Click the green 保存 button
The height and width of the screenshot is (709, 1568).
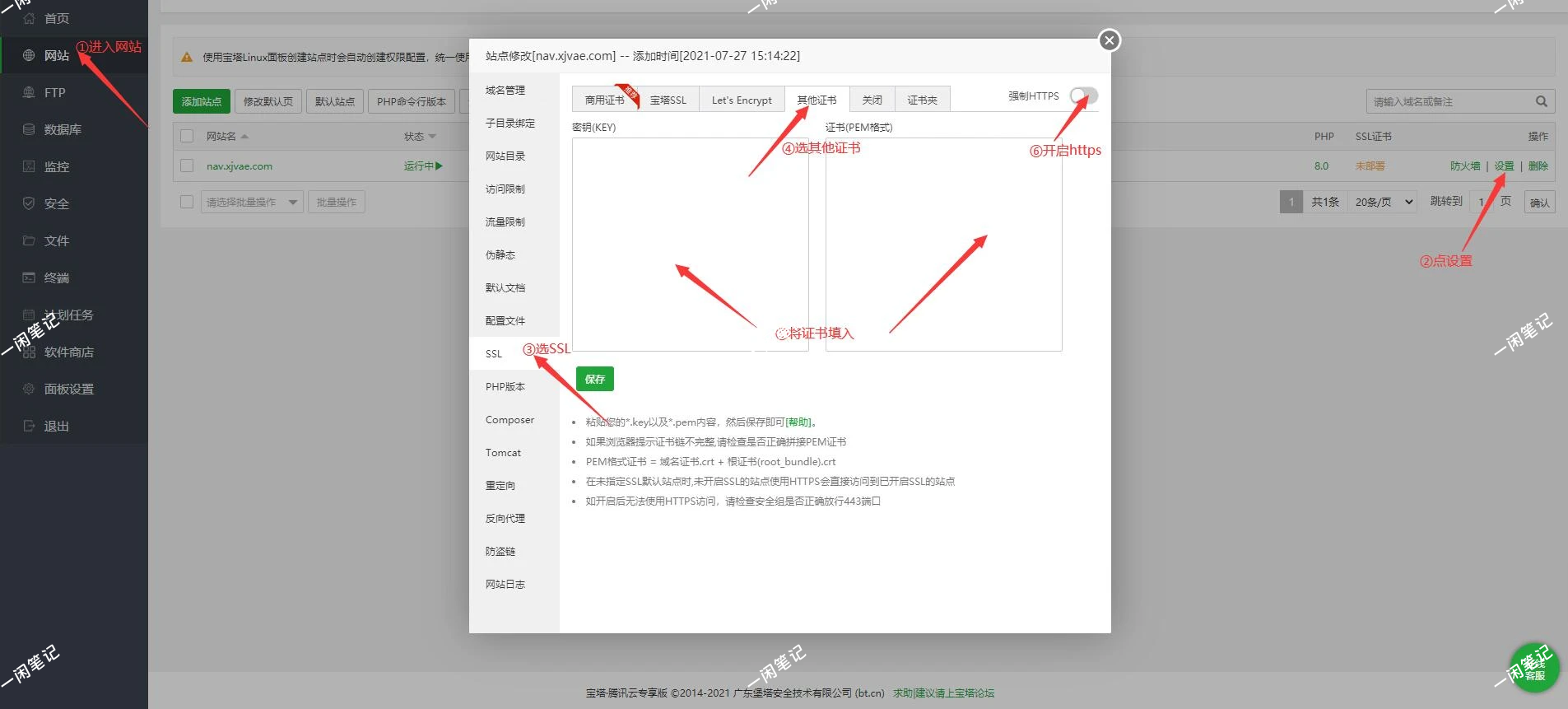(x=594, y=379)
